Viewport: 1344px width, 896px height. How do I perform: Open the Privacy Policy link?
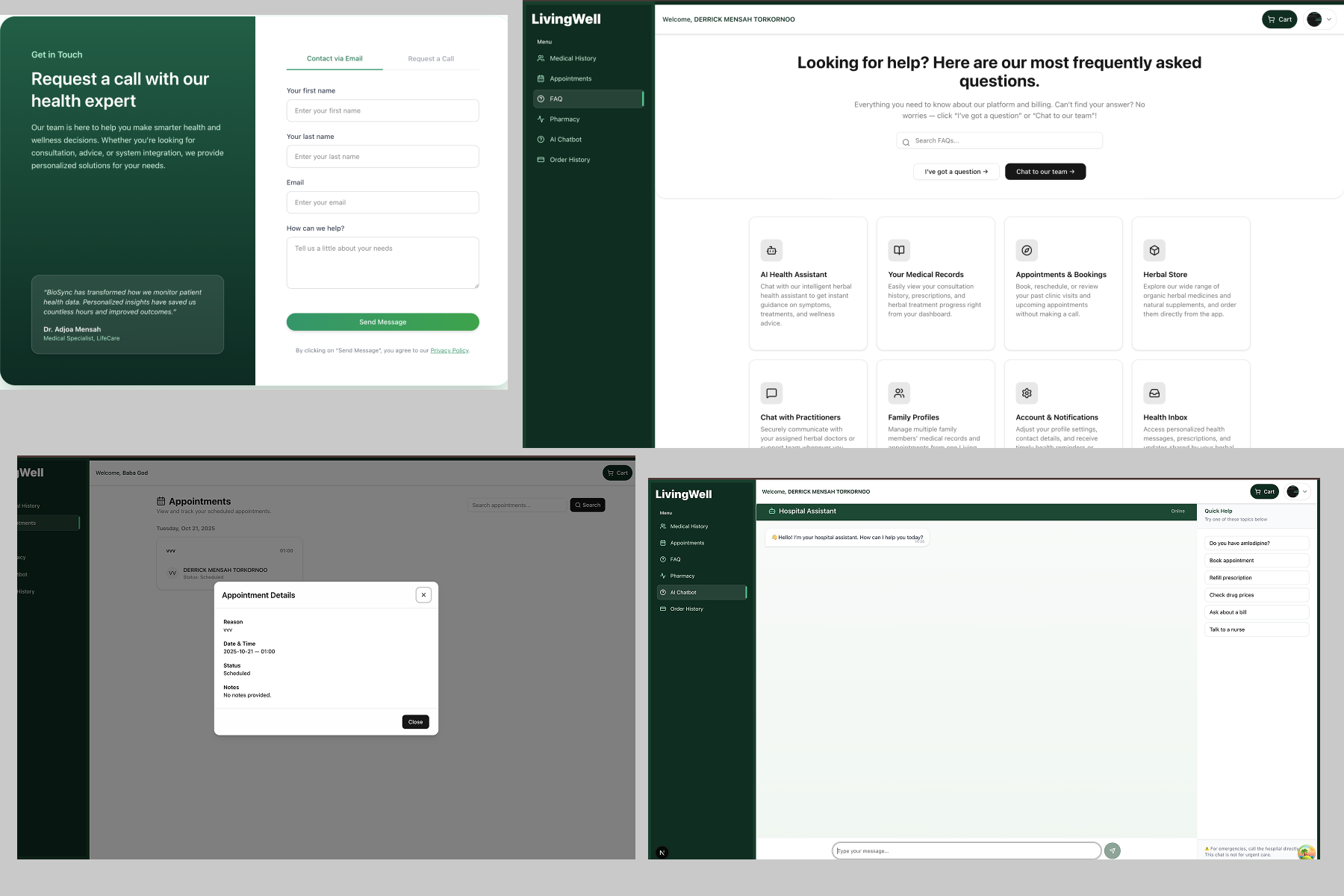coord(449,351)
